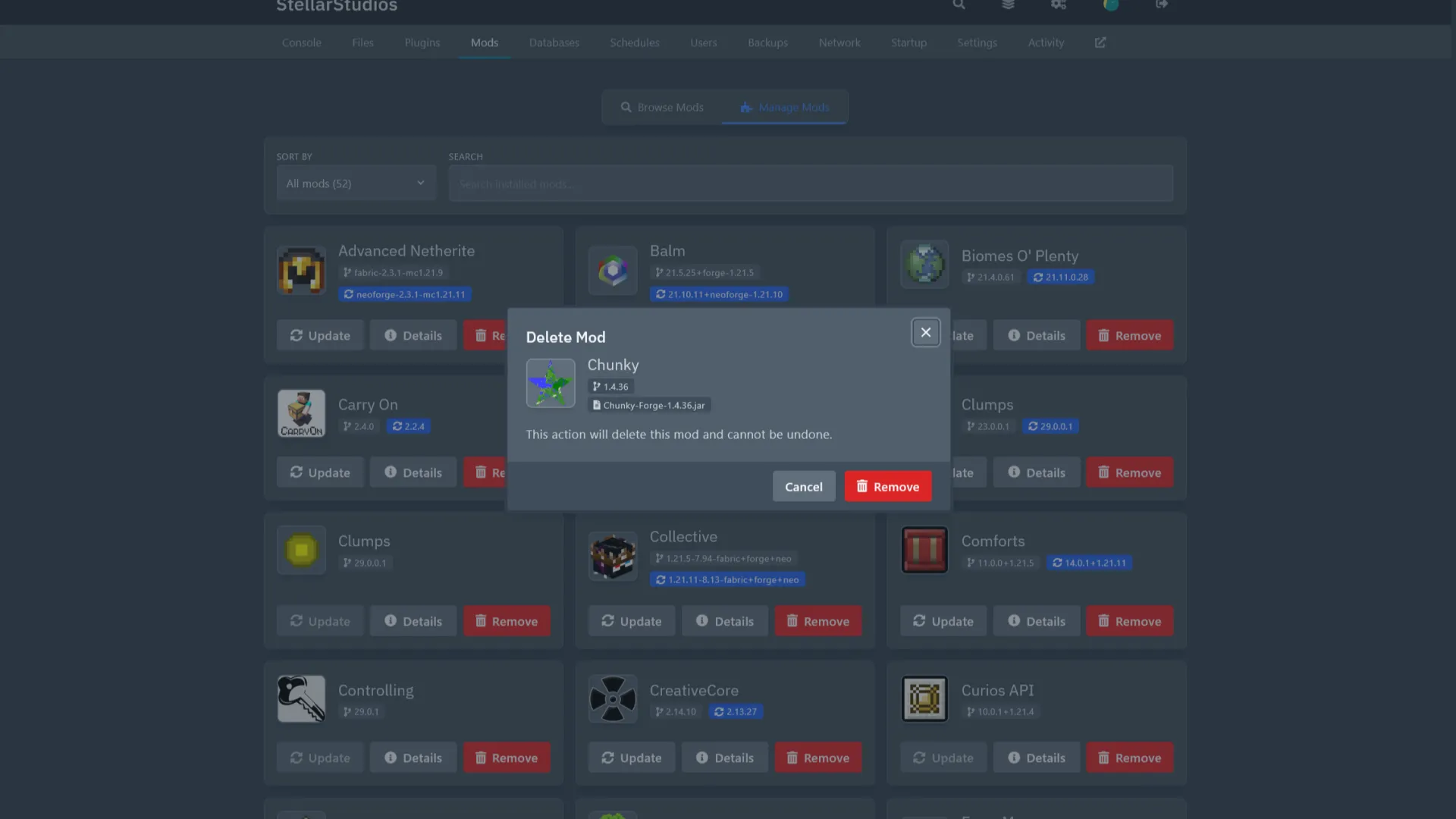
Task: Click Update for the Collective mod
Action: pyautogui.click(x=631, y=621)
